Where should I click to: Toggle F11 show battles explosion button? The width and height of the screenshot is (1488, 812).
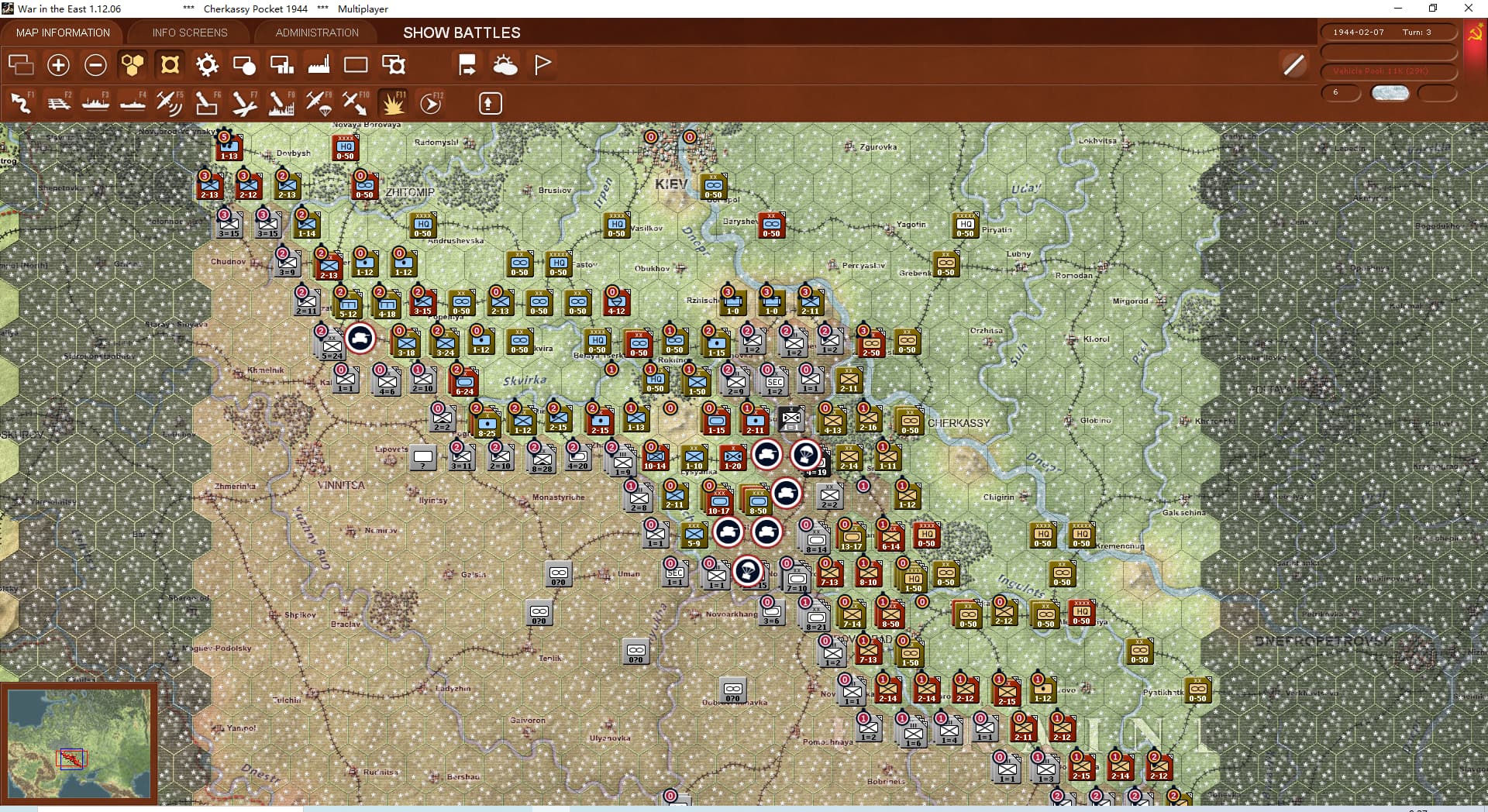[393, 103]
